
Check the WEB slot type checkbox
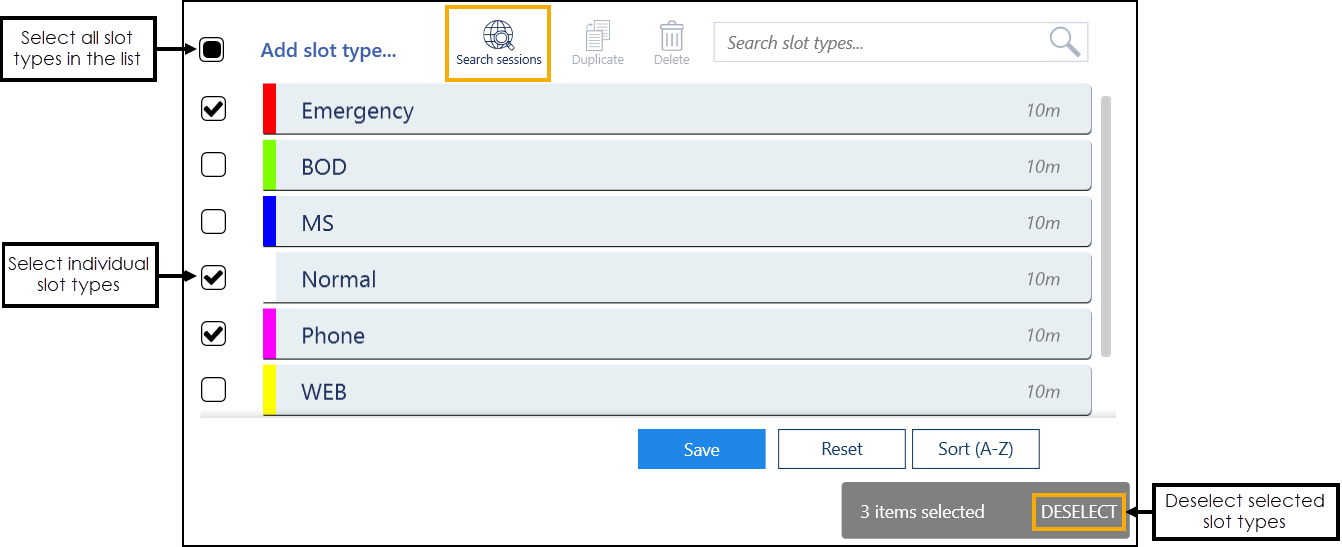click(x=214, y=389)
